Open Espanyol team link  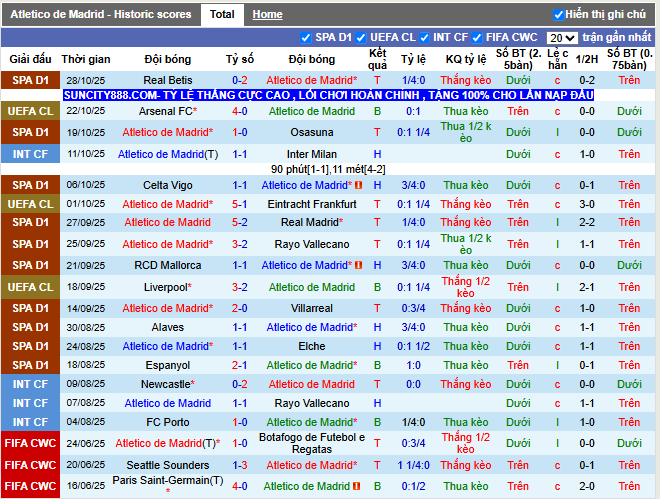coord(168,365)
